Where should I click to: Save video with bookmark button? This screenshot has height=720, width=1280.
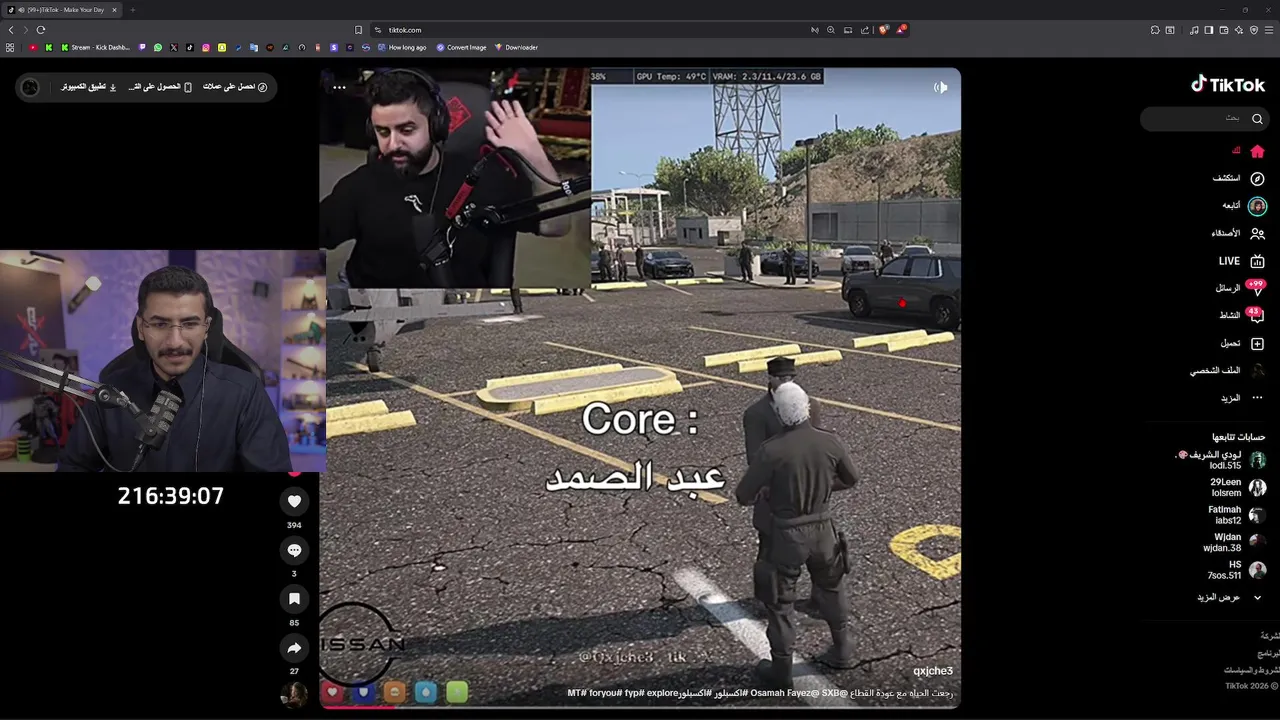click(x=294, y=599)
